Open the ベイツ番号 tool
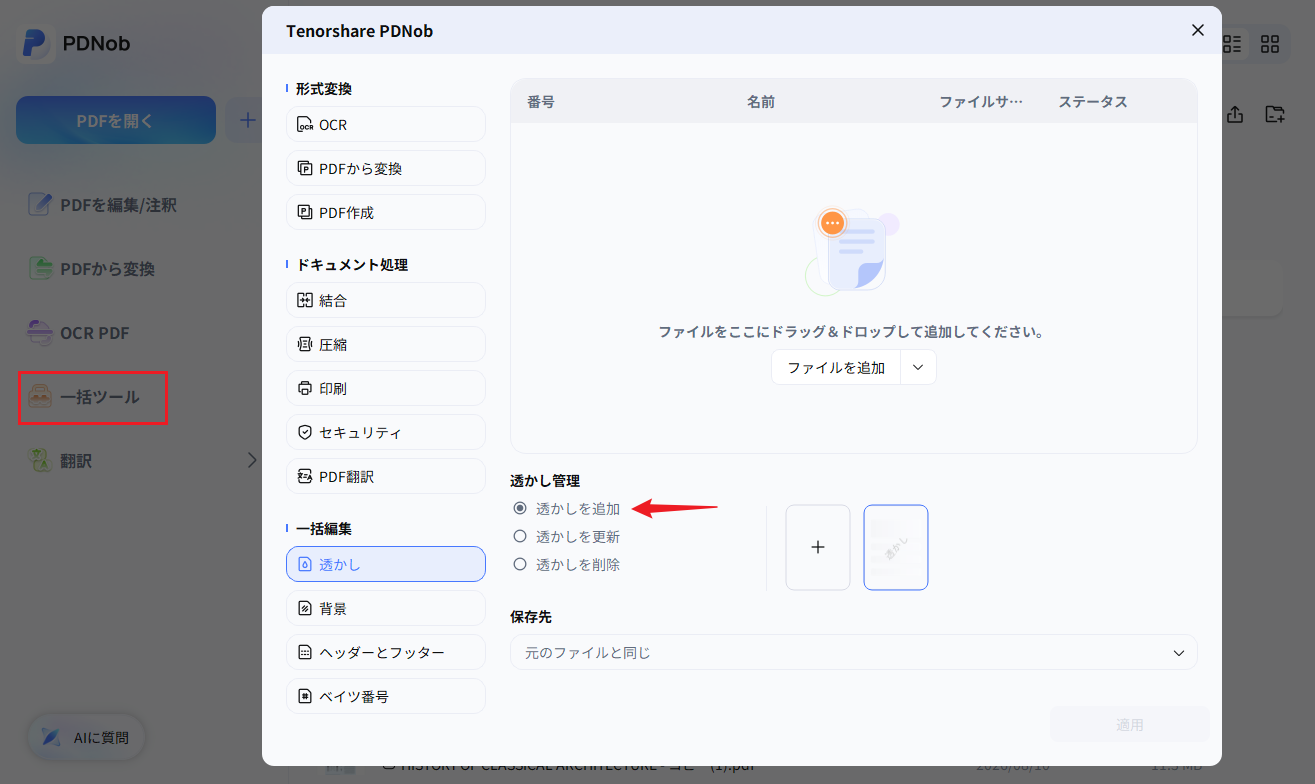This screenshot has width=1315, height=784. coord(386,696)
